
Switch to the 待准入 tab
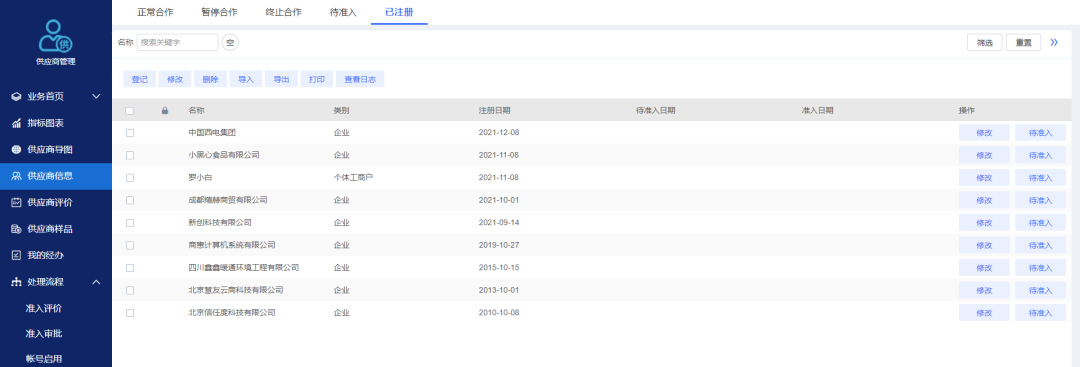tap(343, 12)
